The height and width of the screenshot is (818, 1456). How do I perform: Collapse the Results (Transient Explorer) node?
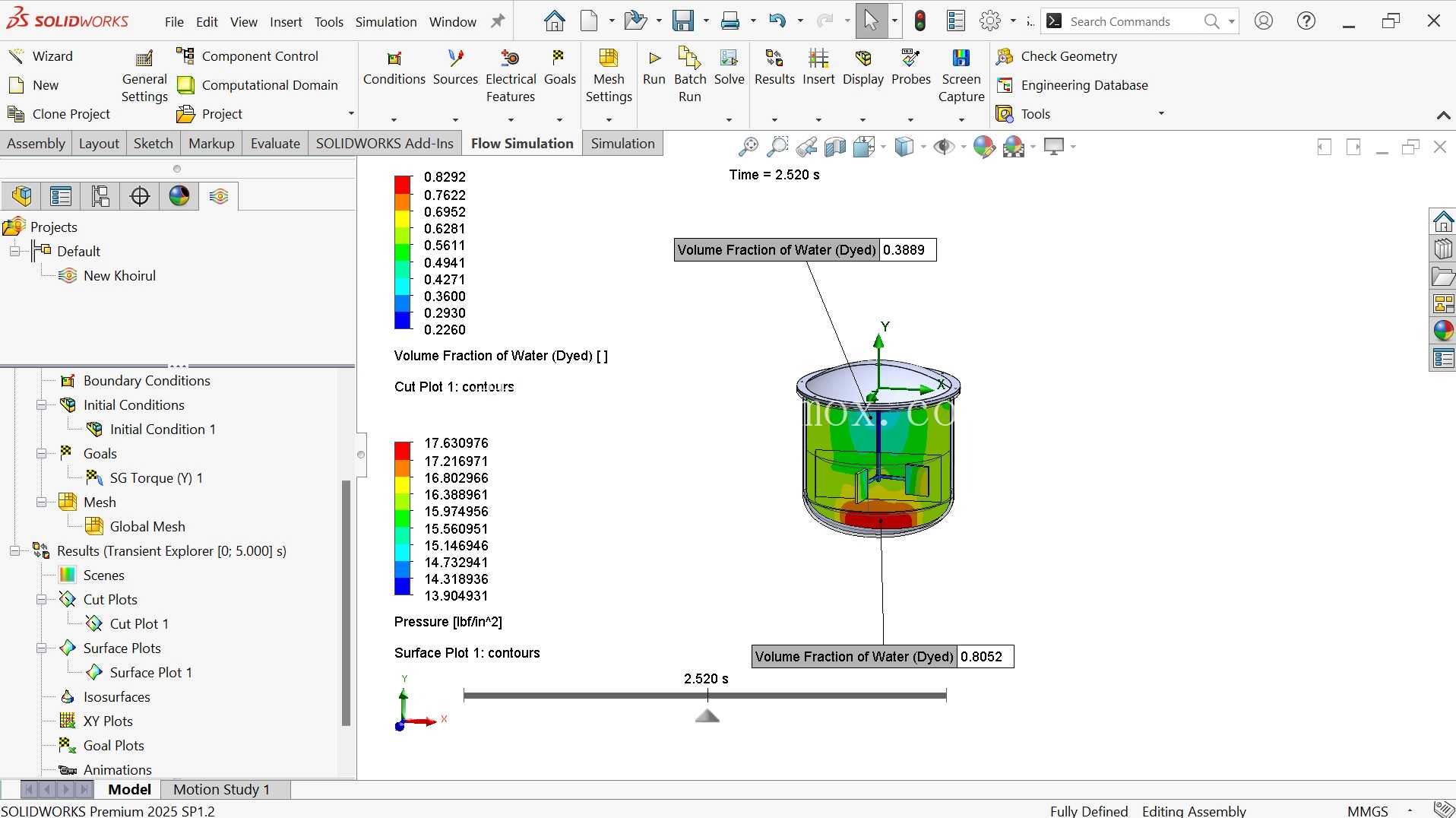pyautogui.click(x=14, y=551)
